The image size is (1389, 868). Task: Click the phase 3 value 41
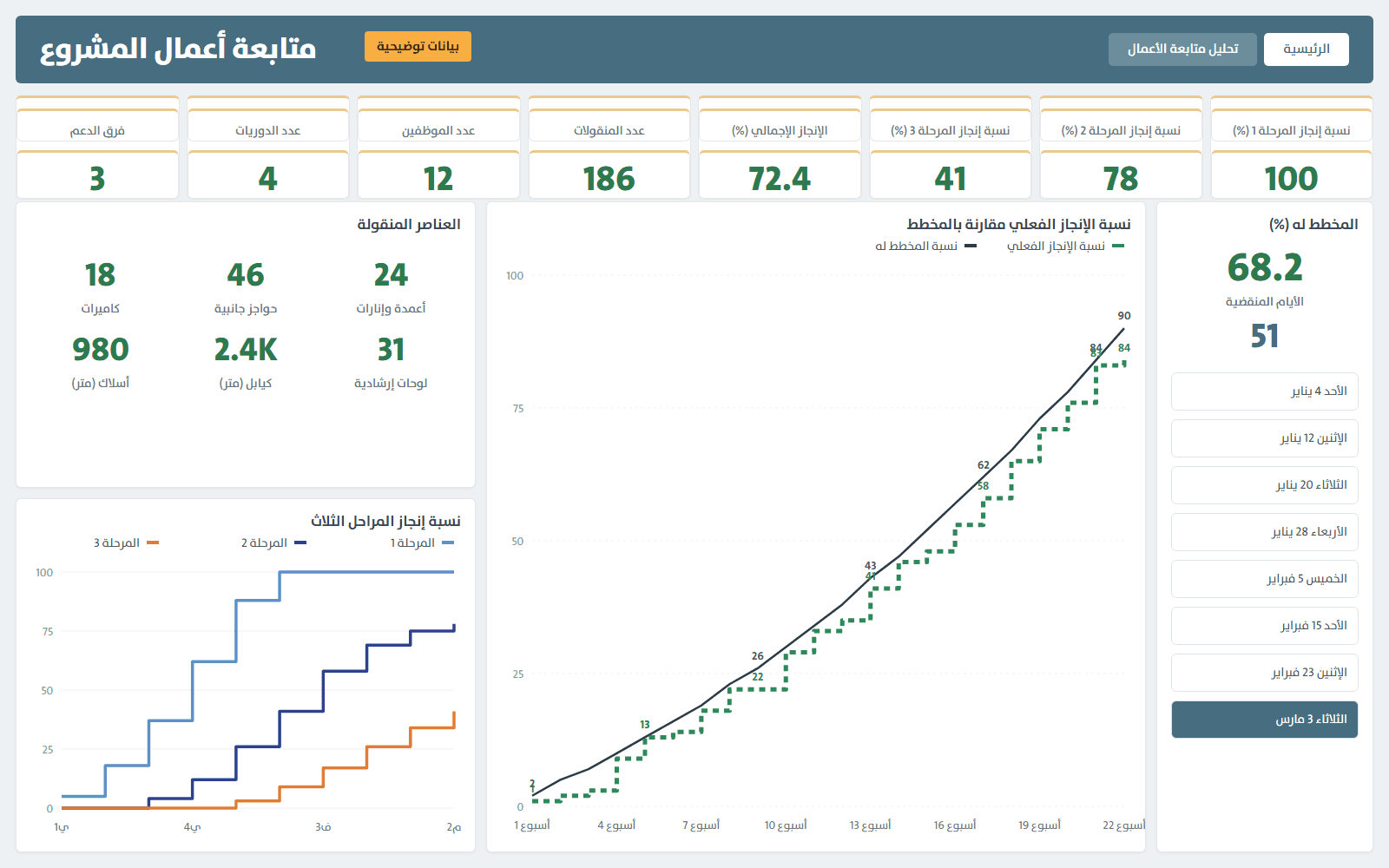(x=951, y=179)
